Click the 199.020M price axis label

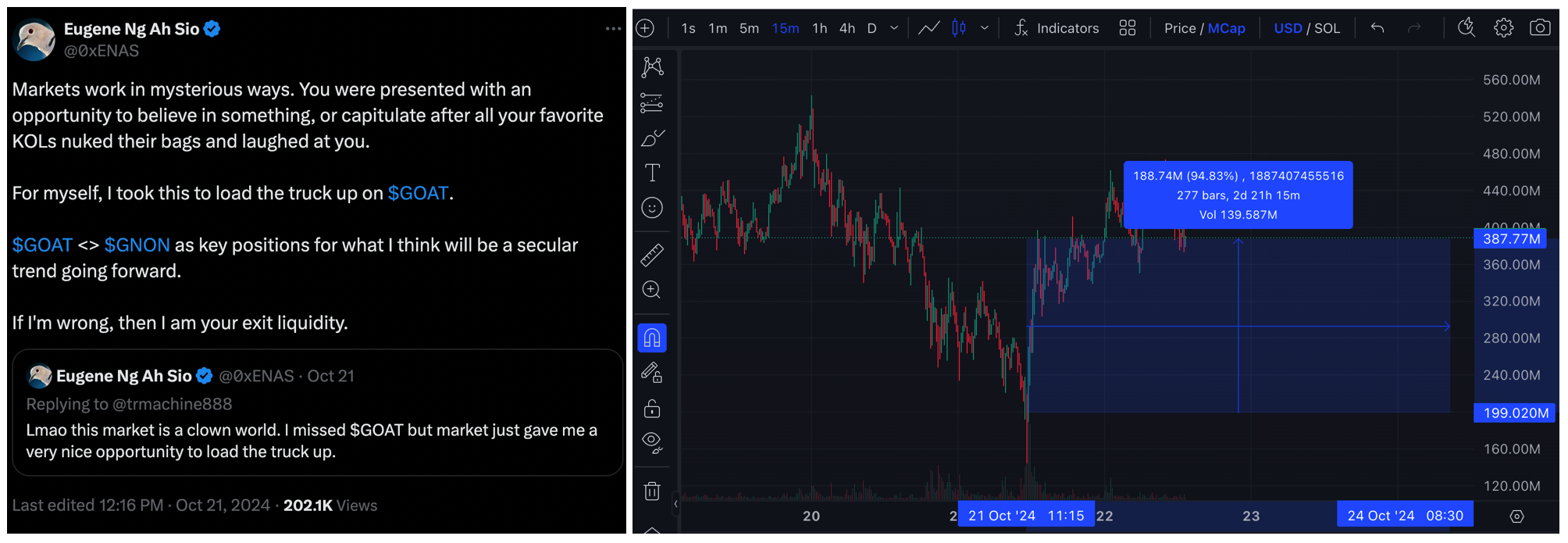coord(1515,413)
